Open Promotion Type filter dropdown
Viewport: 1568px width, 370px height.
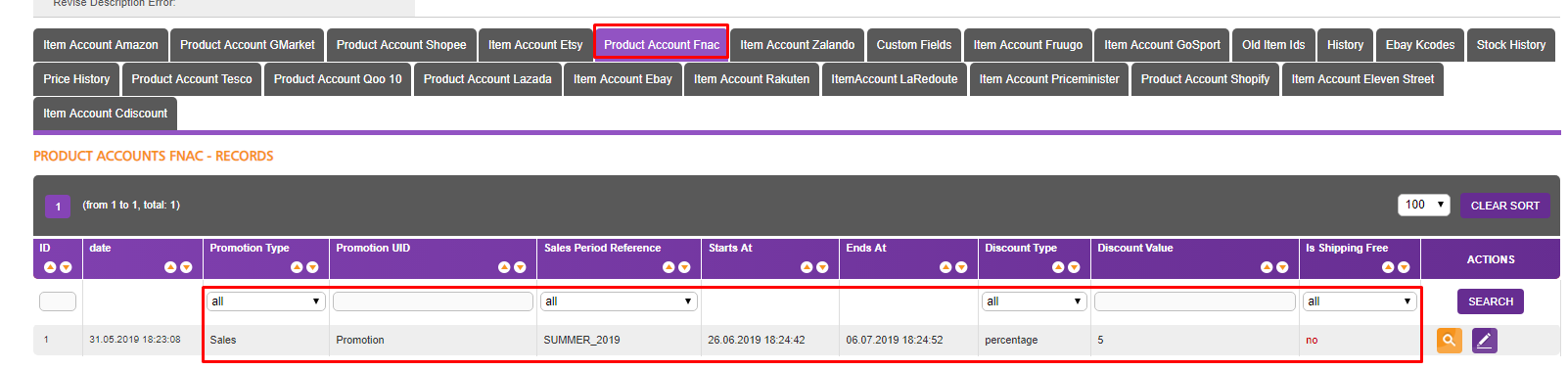tap(266, 301)
